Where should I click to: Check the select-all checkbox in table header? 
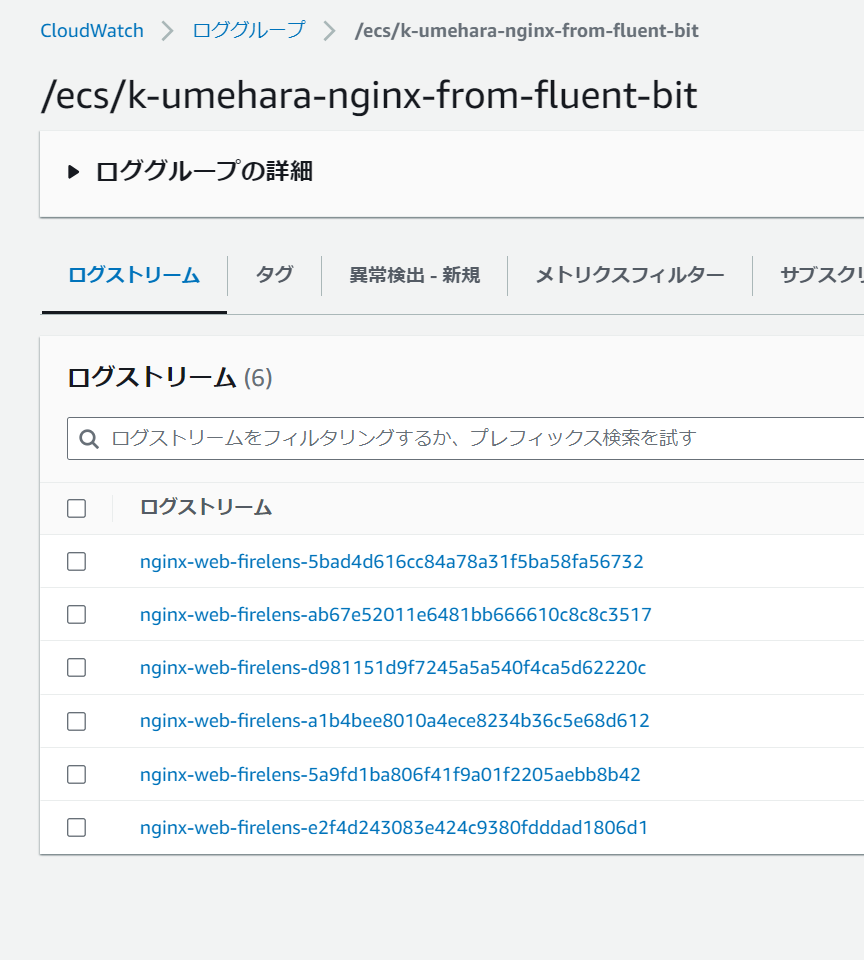76,508
